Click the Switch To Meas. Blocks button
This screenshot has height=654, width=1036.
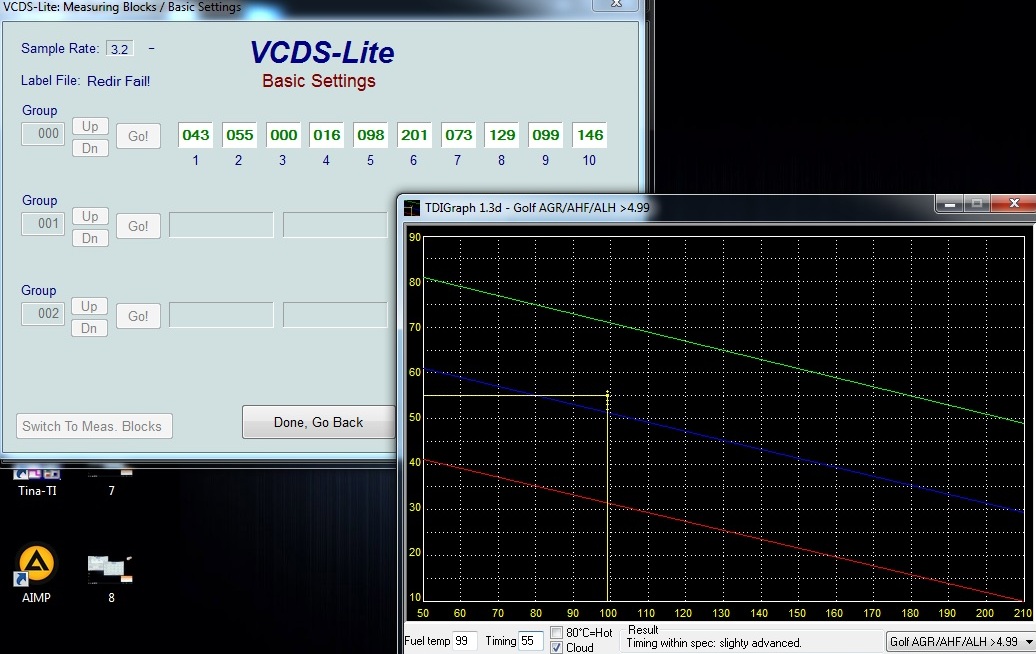pos(94,426)
